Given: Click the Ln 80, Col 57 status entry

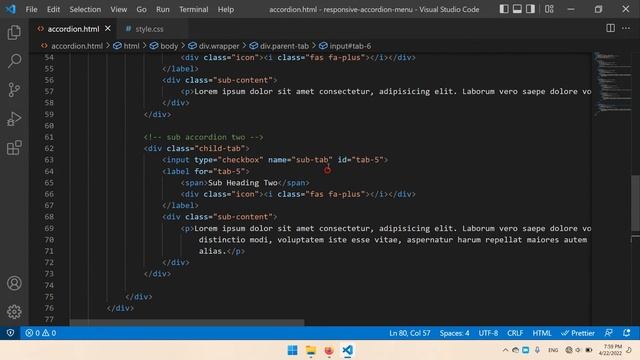Looking at the screenshot, I should [x=409, y=333].
